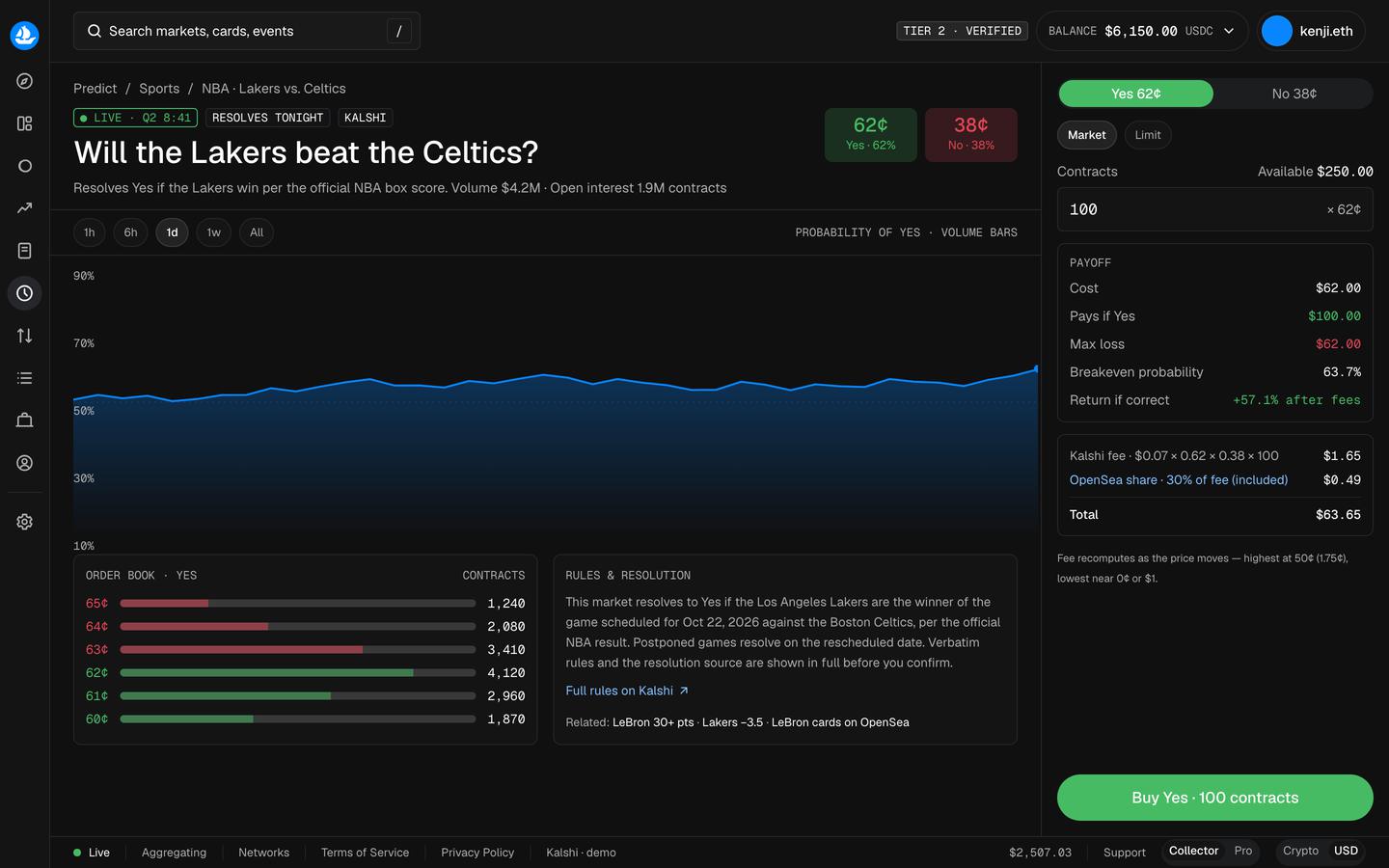1389x868 pixels.
Task: Go to the Predict breadcrumb
Action: click(95, 89)
